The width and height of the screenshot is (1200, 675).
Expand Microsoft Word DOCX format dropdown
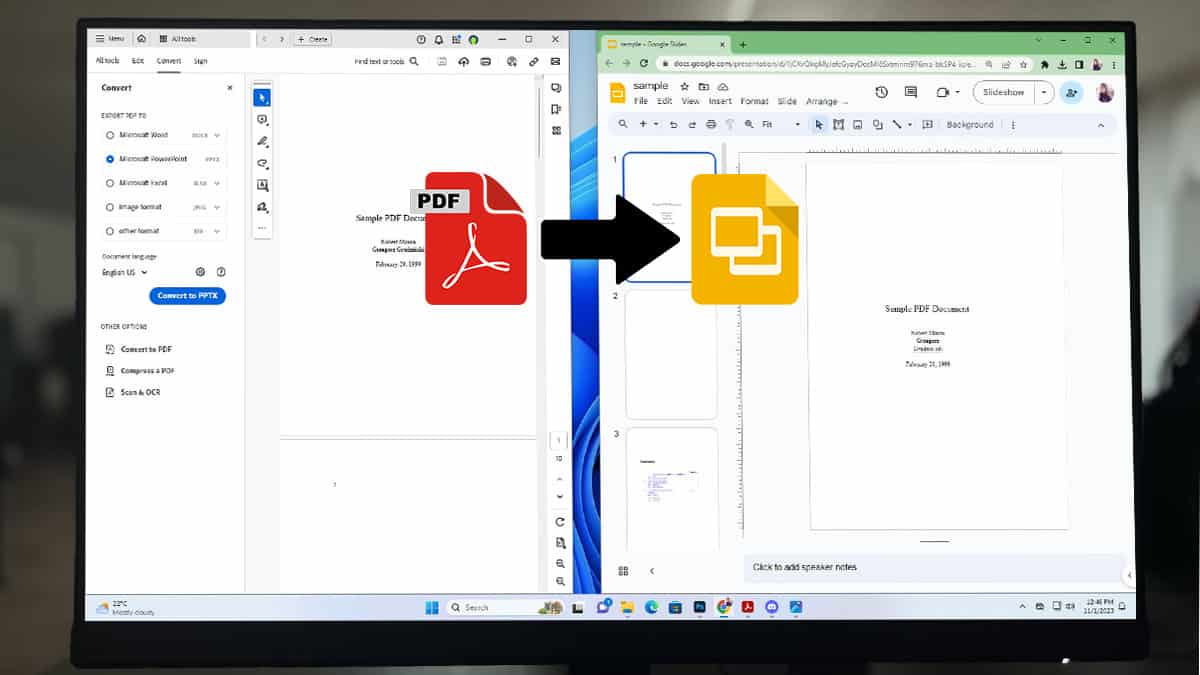pos(217,135)
